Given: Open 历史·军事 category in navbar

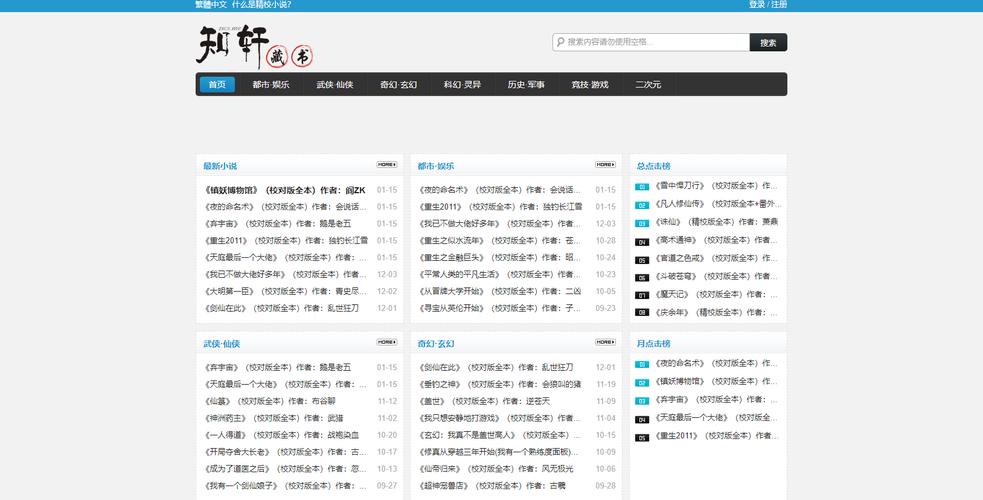Looking at the screenshot, I should [x=526, y=85].
